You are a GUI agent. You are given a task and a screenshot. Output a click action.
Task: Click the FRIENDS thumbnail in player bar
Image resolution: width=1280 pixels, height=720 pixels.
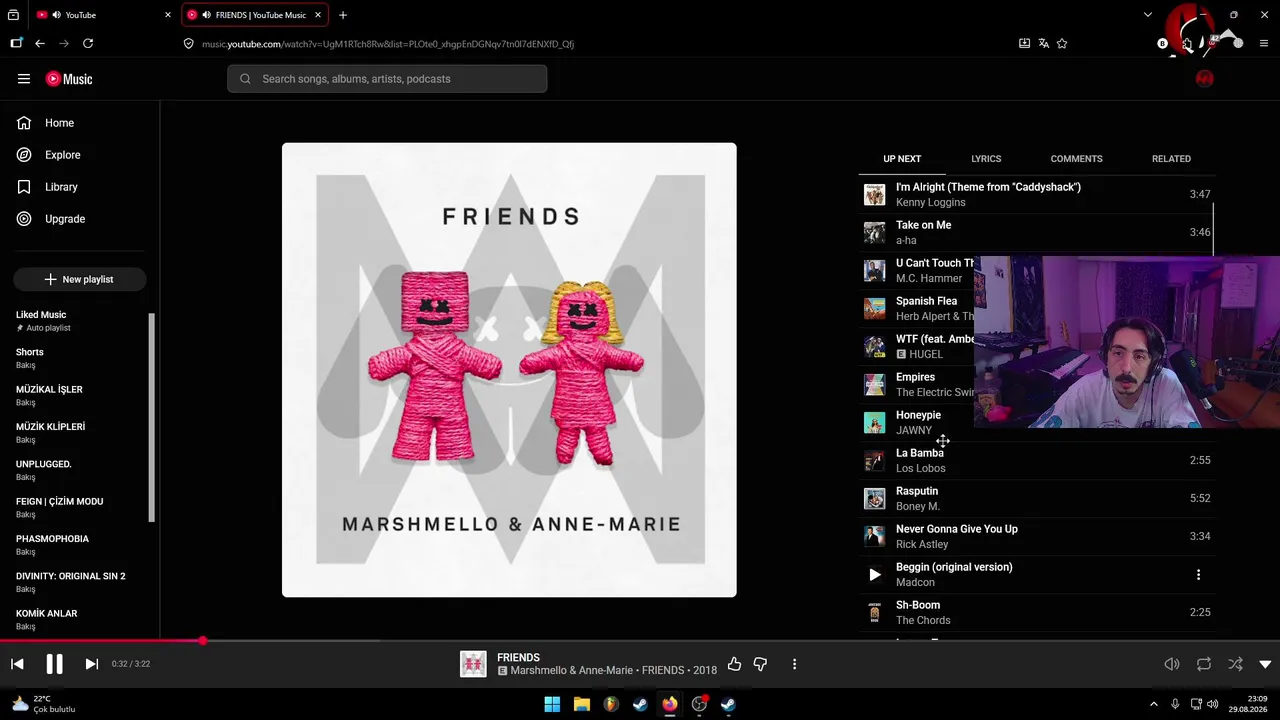click(x=473, y=664)
